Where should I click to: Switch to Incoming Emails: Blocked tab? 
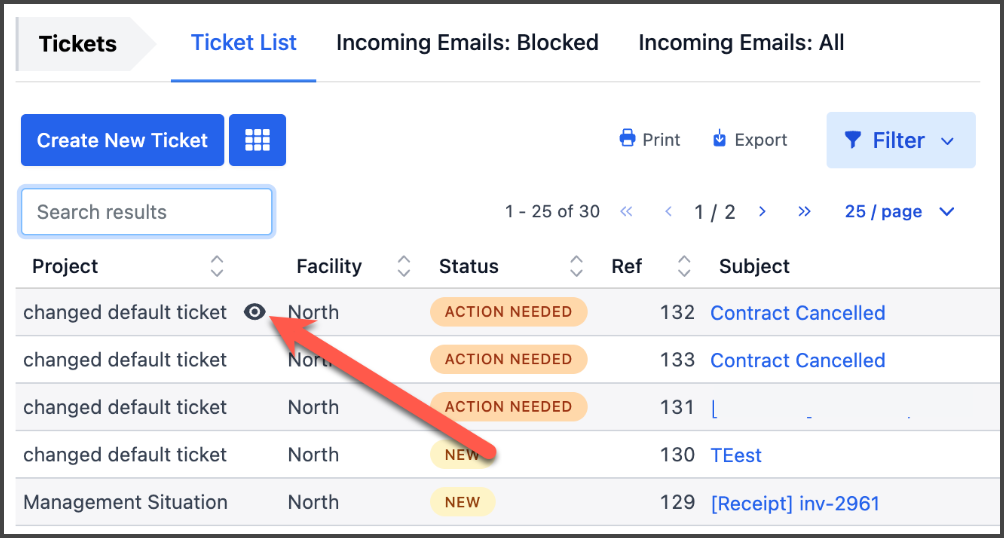[467, 43]
